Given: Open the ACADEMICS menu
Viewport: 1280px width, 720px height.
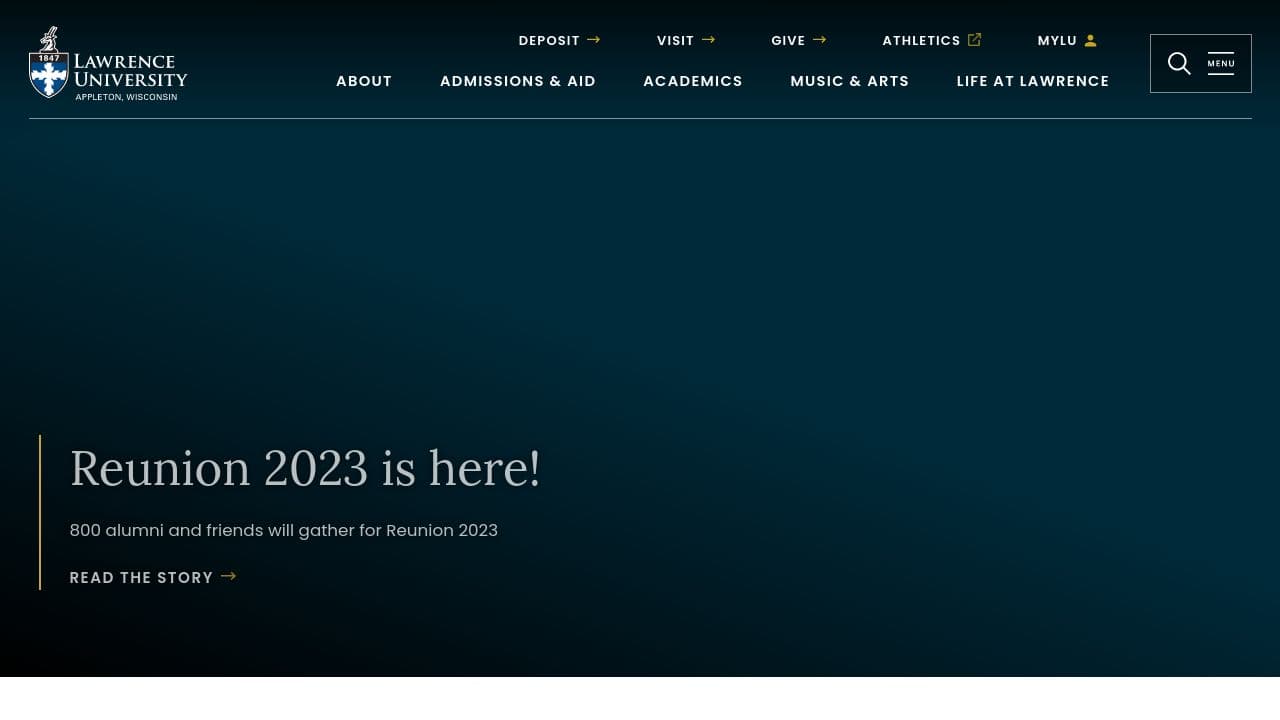Looking at the screenshot, I should (x=693, y=81).
